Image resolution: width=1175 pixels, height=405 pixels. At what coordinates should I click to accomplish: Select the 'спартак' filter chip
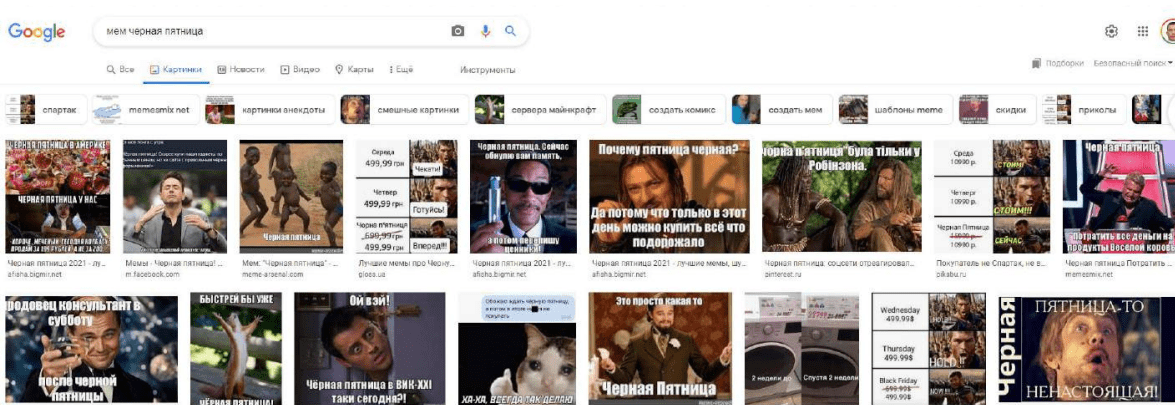click(46, 109)
